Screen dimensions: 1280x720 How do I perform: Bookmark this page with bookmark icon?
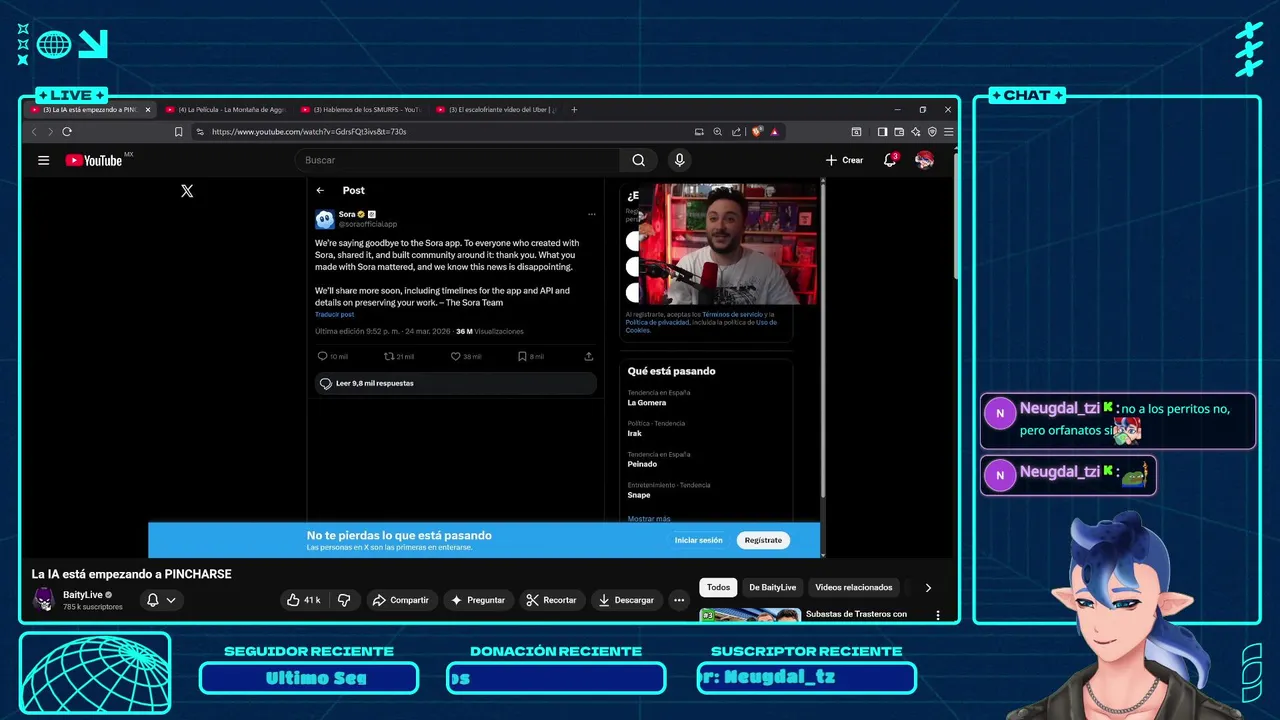coord(178,131)
